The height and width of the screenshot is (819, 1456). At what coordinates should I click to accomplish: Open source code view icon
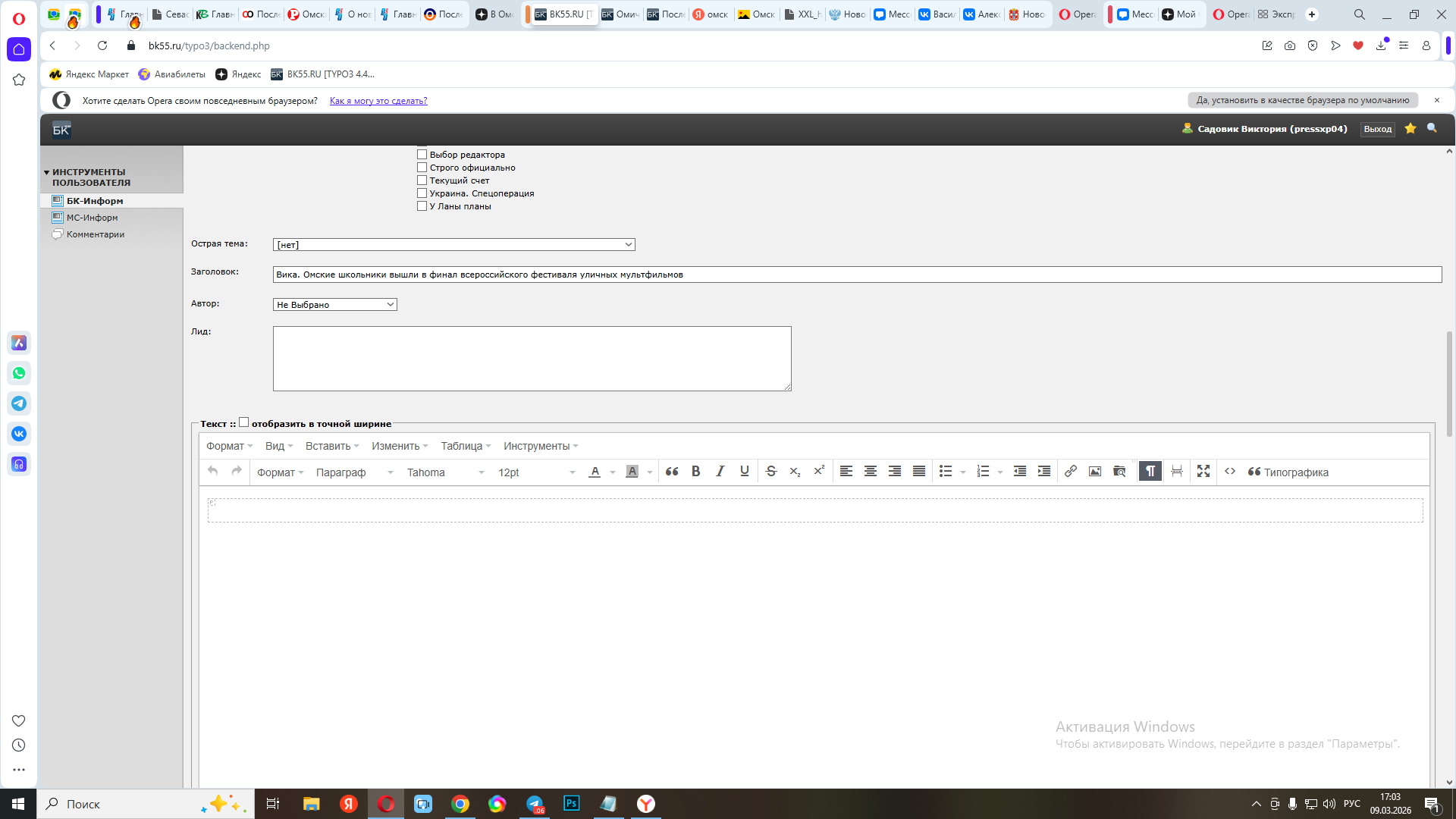pyautogui.click(x=1230, y=472)
